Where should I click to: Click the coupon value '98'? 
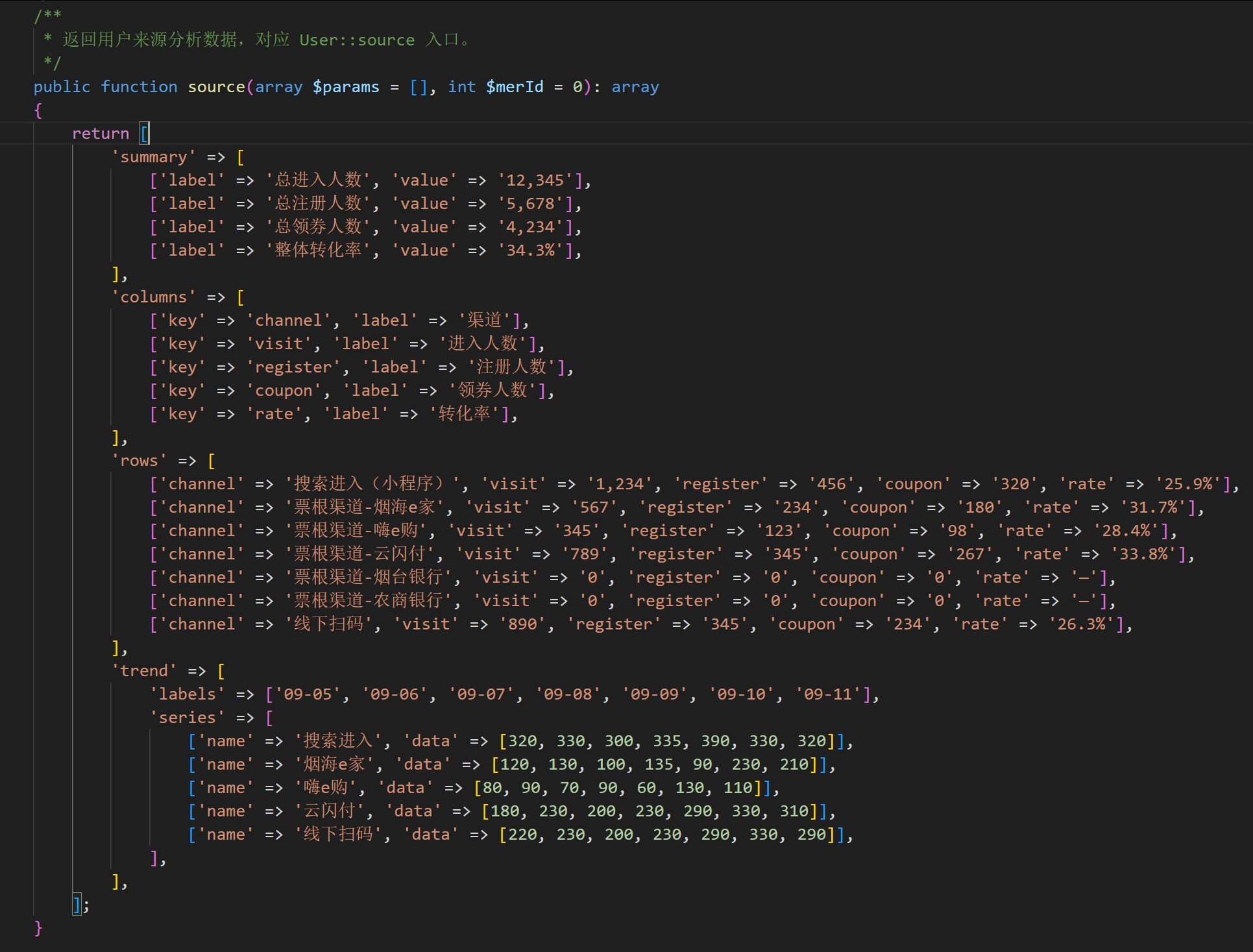coord(957,531)
